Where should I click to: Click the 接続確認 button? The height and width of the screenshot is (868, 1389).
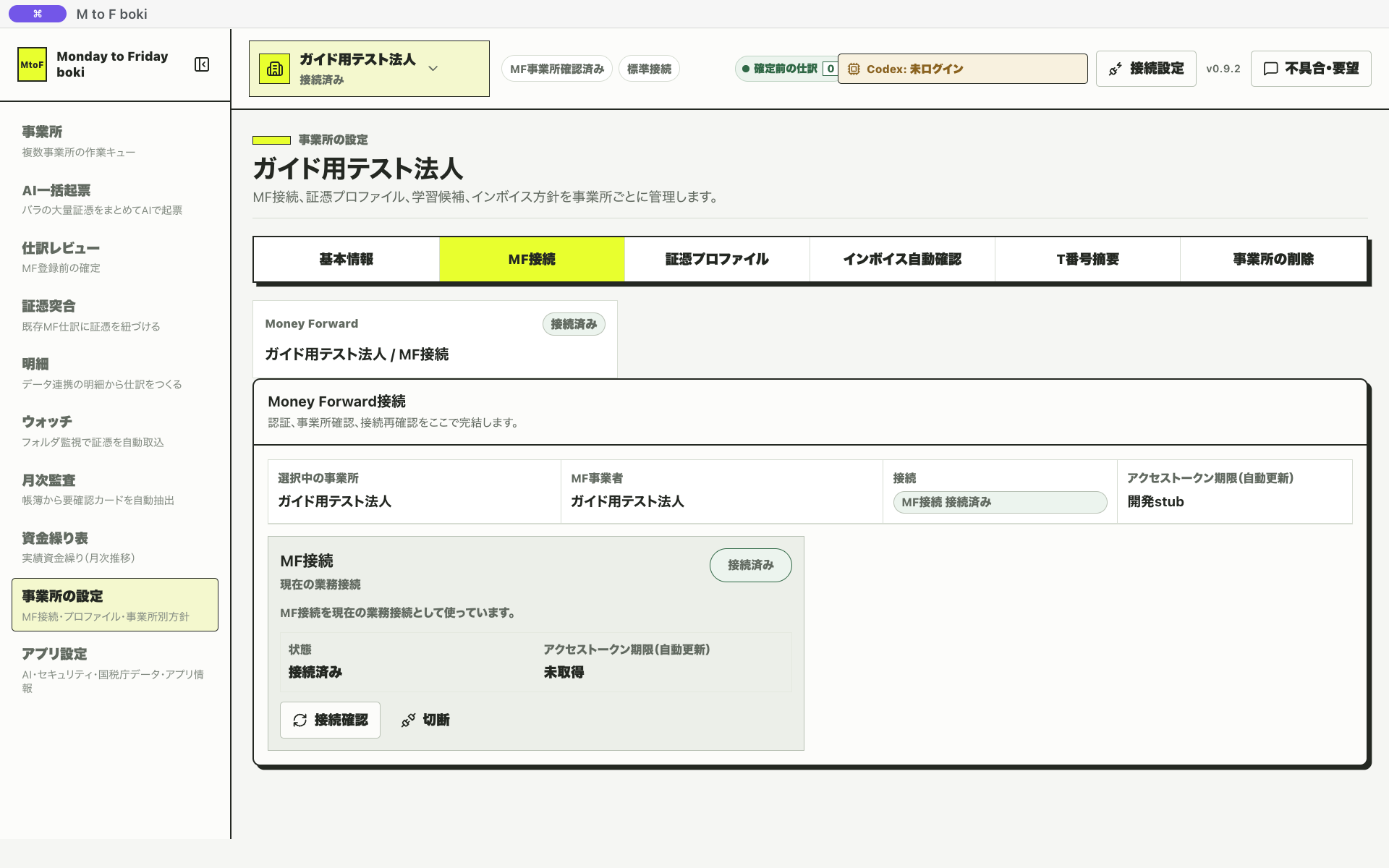tap(330, 720)
